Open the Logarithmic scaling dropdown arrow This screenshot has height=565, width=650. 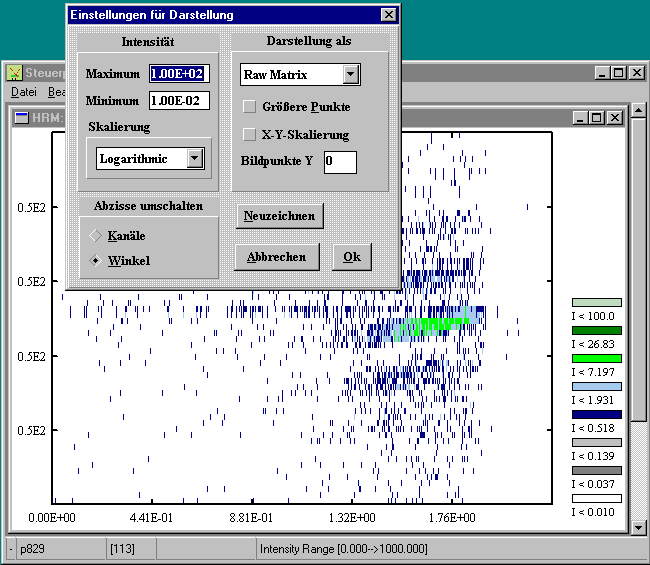tap(194, 158)
